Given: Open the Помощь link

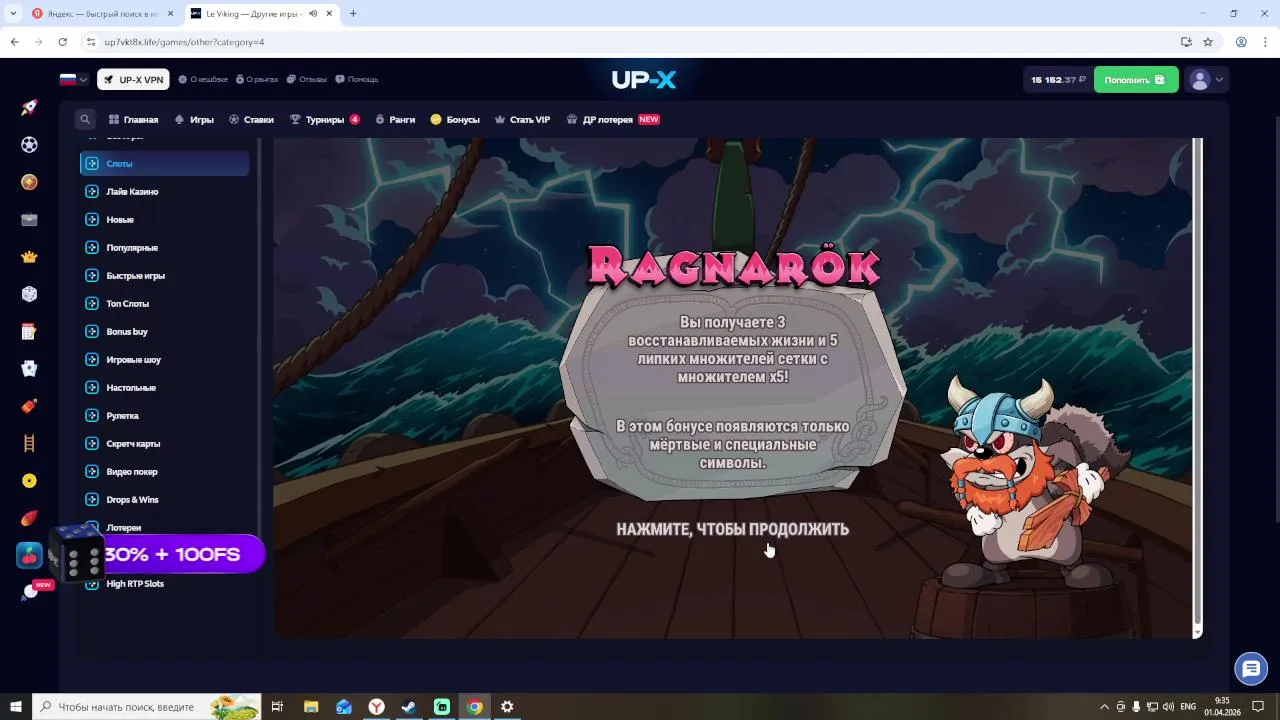Looking at the screenshot, I should tap(357, 79).
